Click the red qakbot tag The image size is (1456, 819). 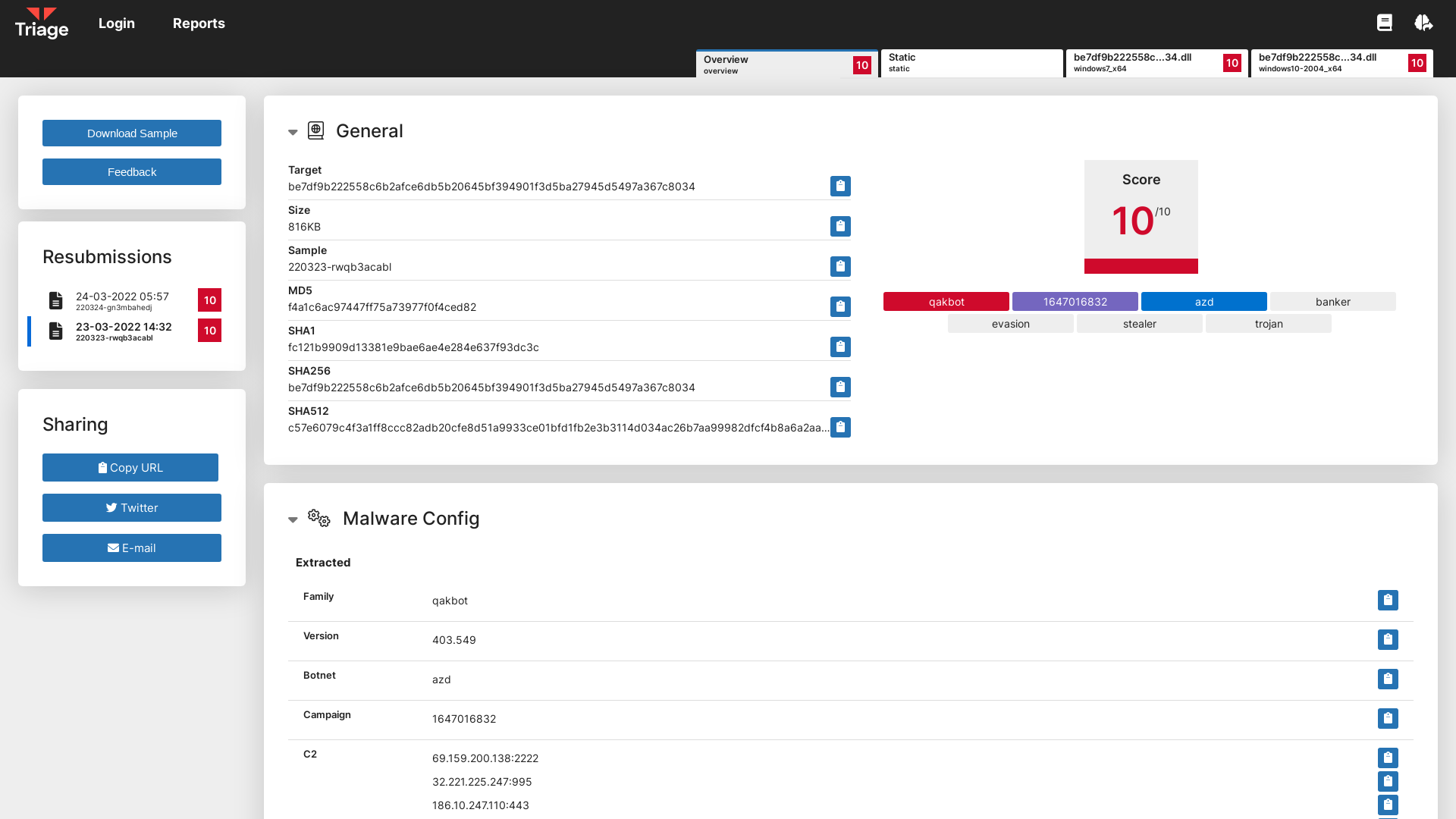pyautogui.click(x=946, y=302)
